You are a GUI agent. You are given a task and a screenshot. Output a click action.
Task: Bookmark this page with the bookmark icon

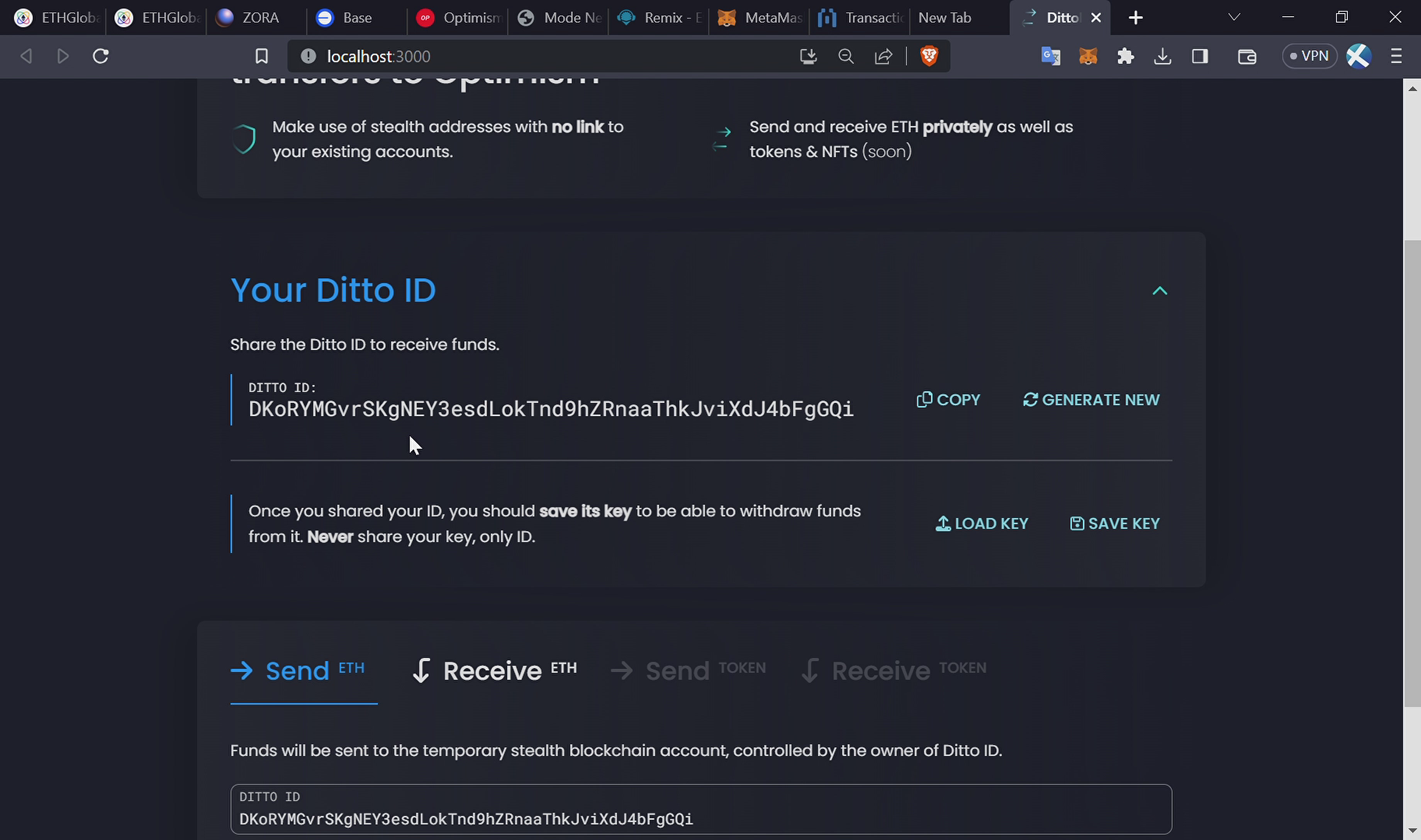click(262, 56)
